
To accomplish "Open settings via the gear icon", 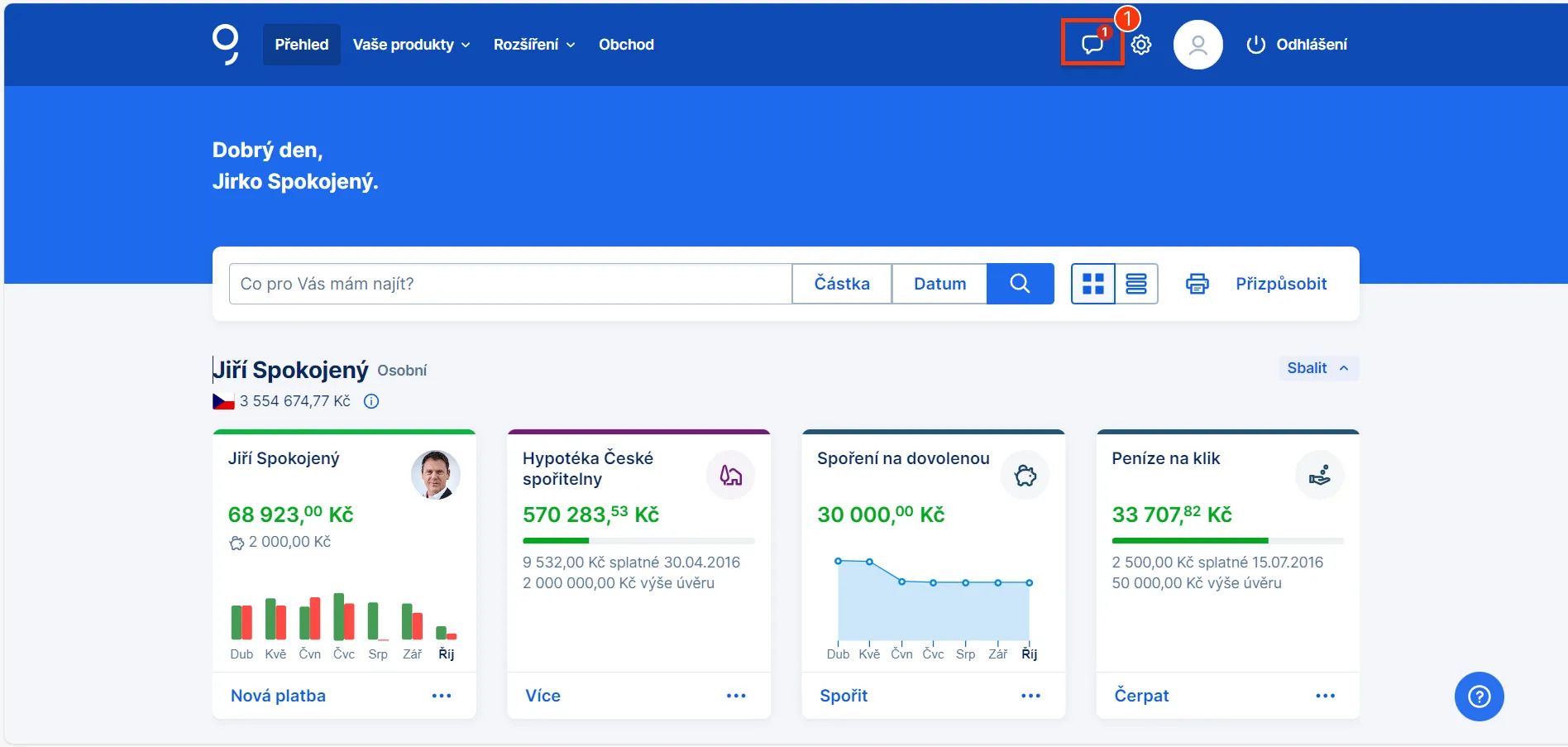I will (x=1141, y=45).
